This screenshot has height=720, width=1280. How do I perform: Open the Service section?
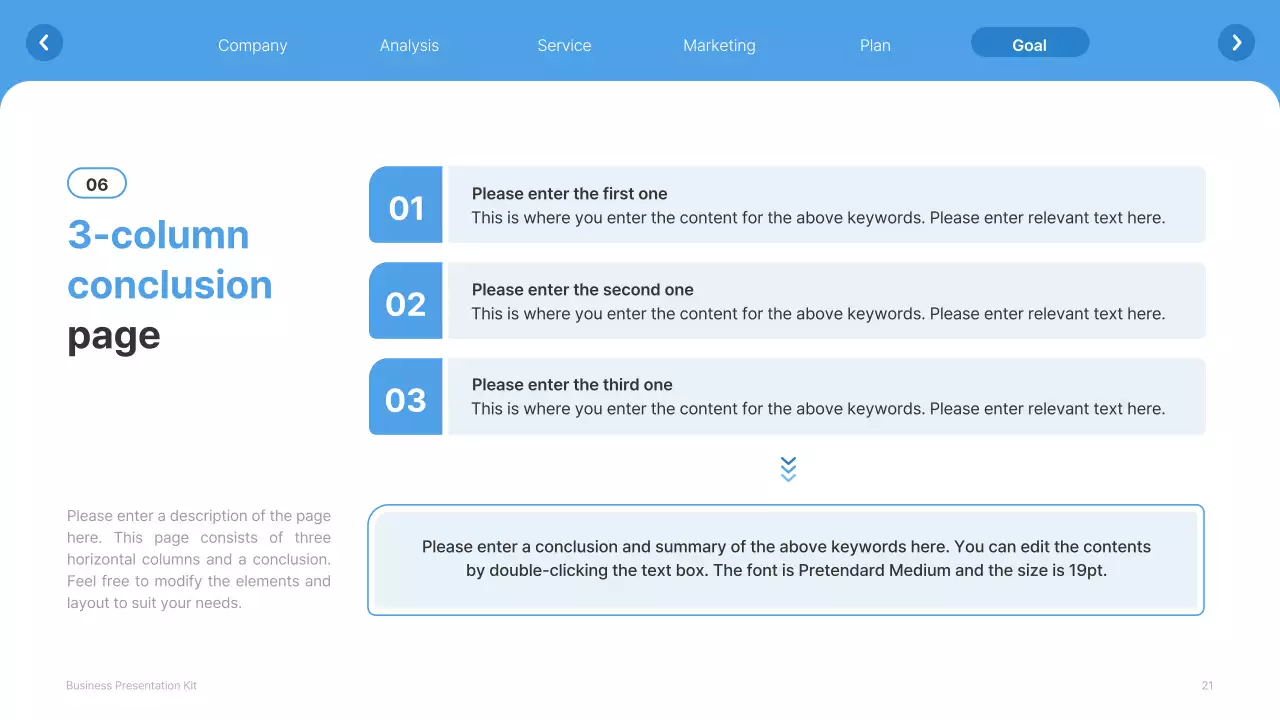[564, 45]
